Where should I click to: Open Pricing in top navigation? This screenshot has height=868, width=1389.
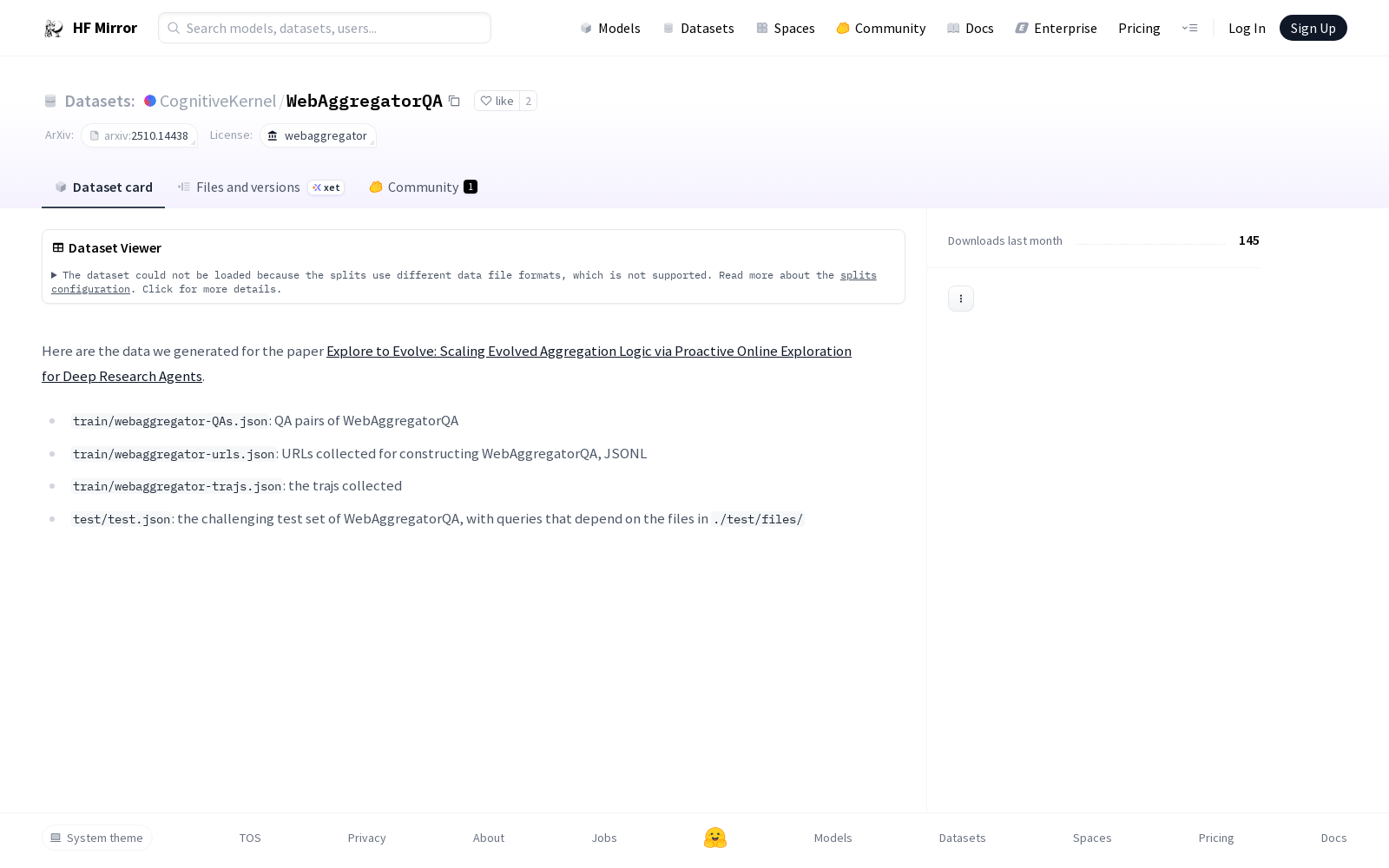1139,28
